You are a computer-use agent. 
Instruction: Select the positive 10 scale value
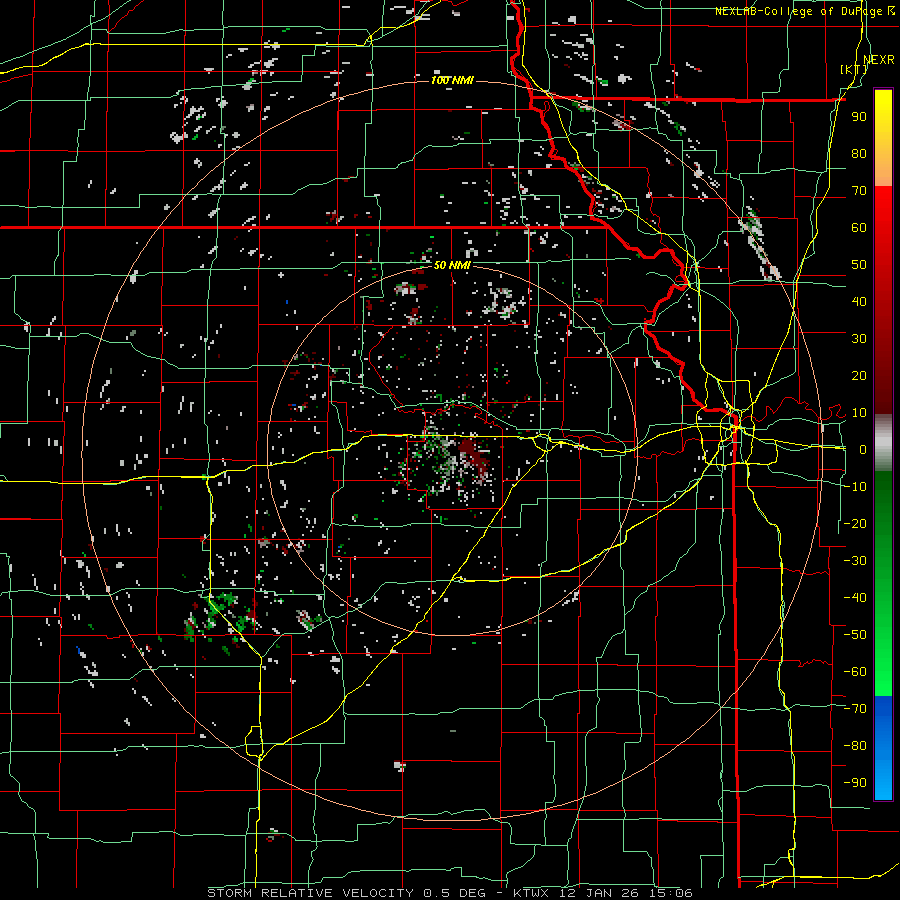[859, 413]
